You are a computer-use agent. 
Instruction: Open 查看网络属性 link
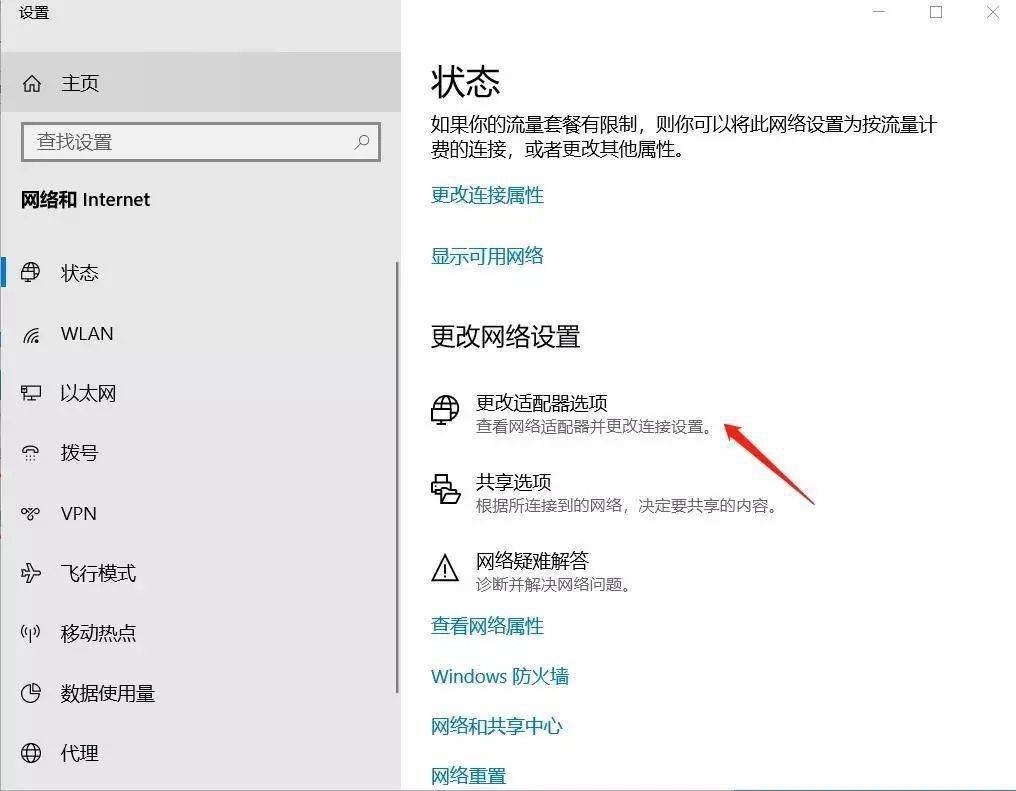pos(487,626)
